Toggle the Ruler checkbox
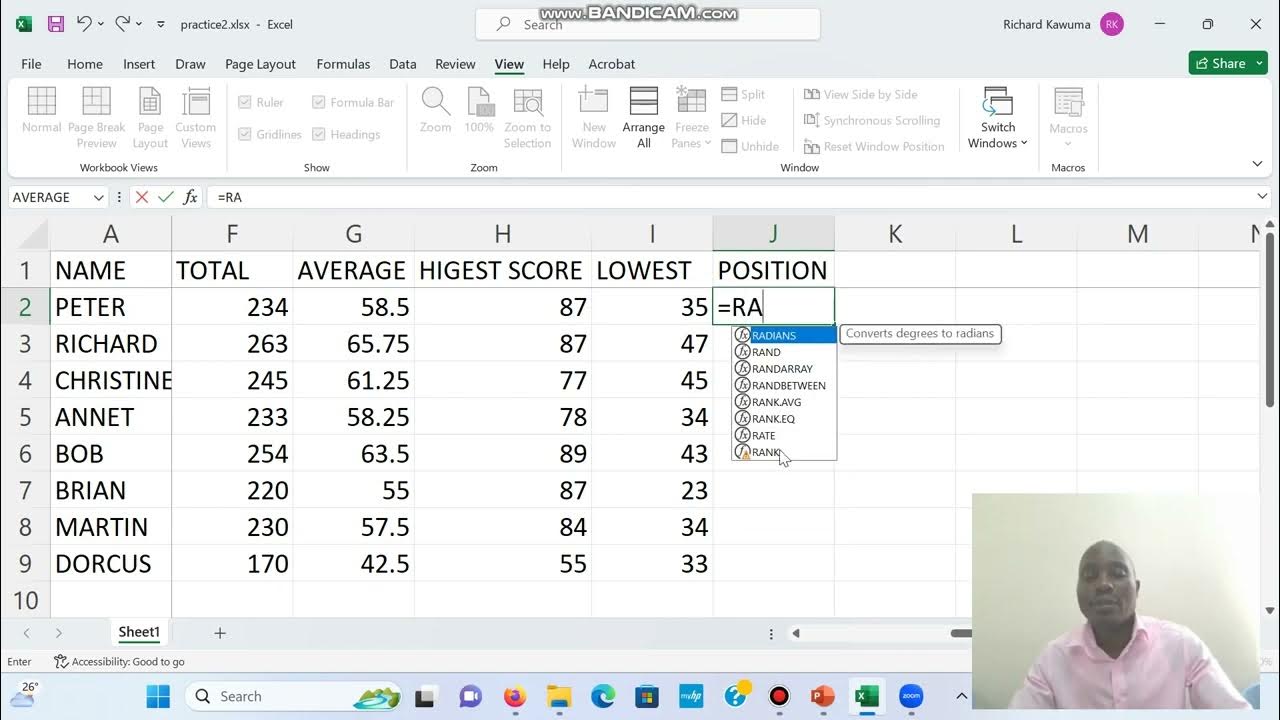This screenshot has width=1280, height=720. [245, 102]
